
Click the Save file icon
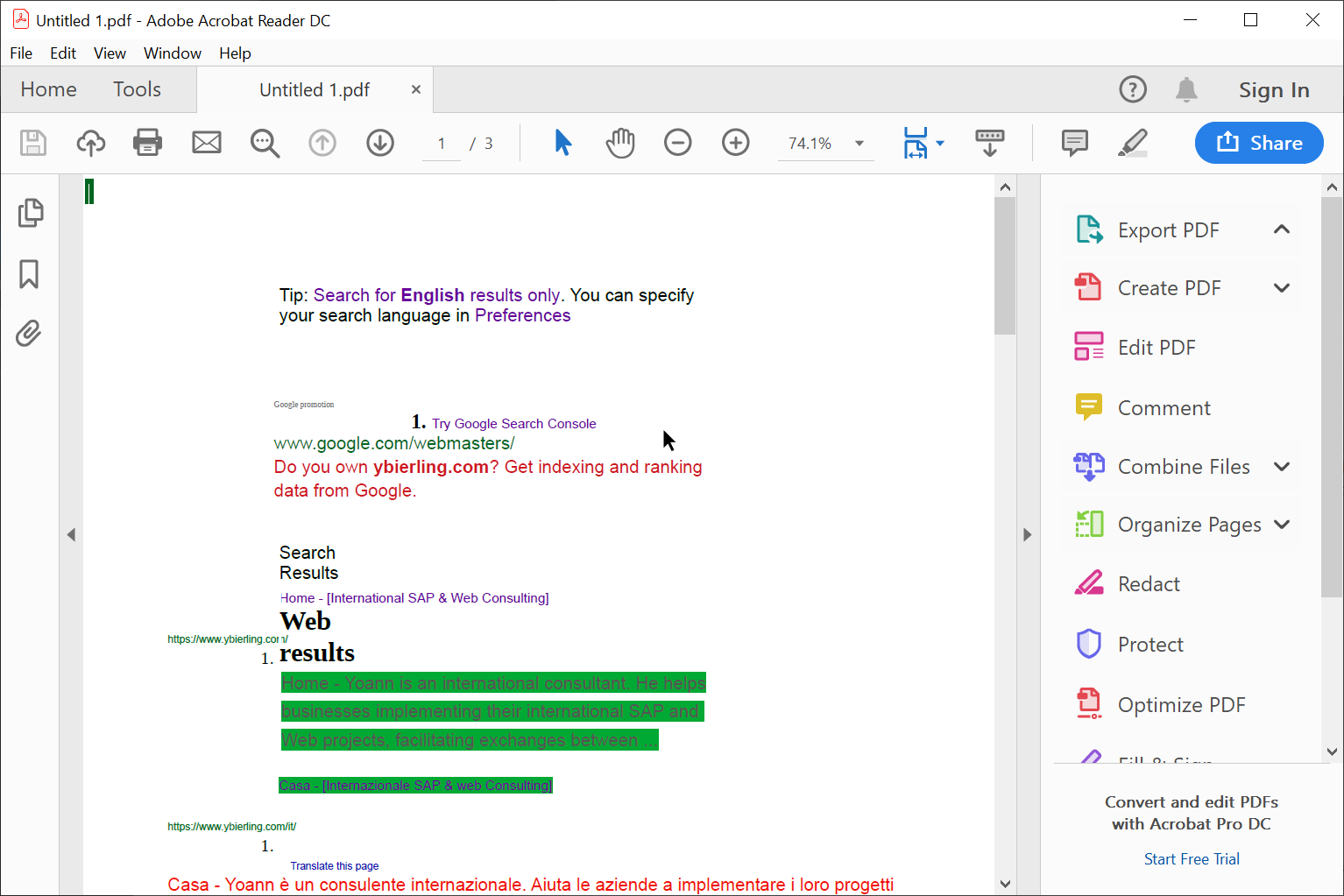point(33,143)
